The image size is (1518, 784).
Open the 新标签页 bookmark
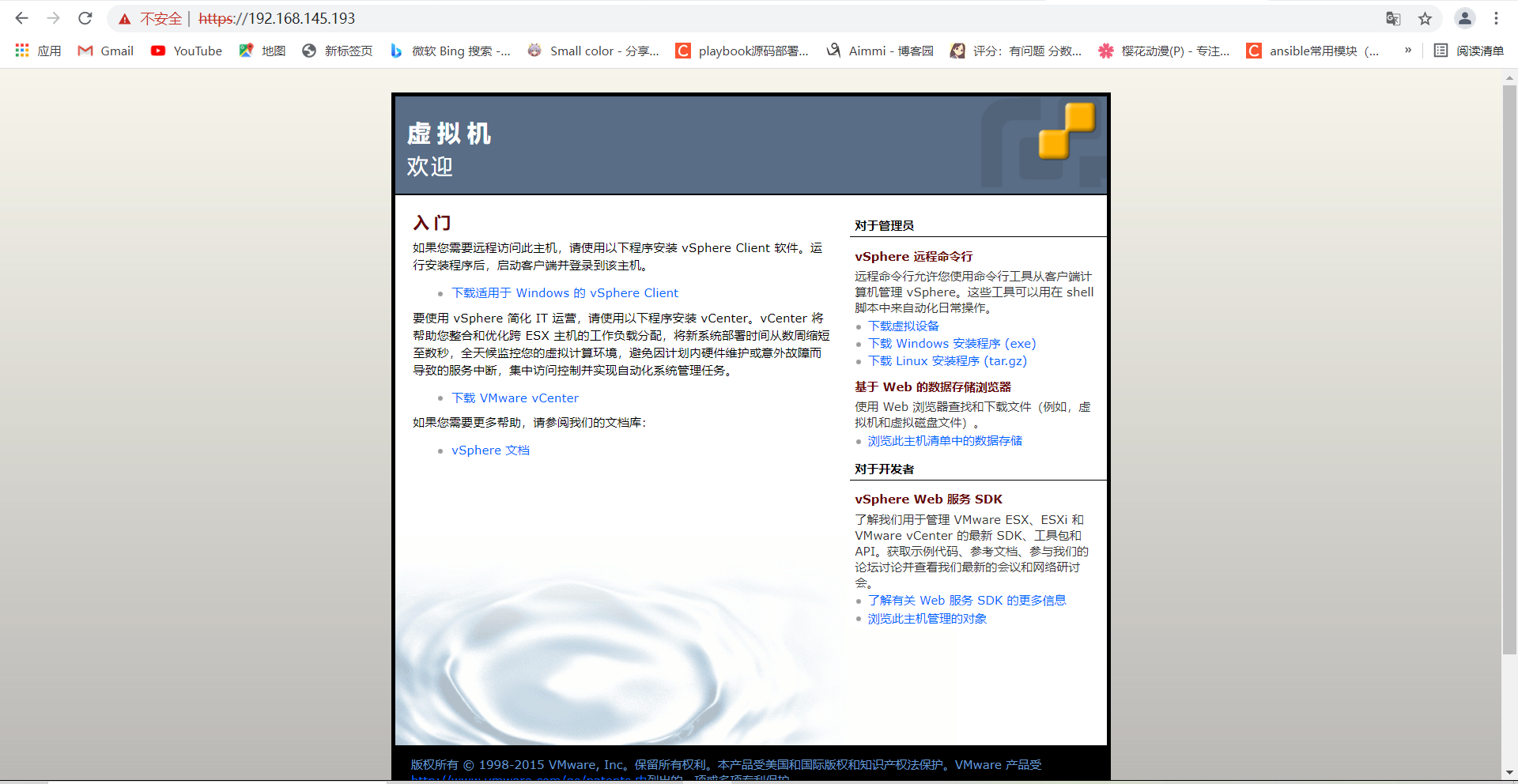(338, 51)
